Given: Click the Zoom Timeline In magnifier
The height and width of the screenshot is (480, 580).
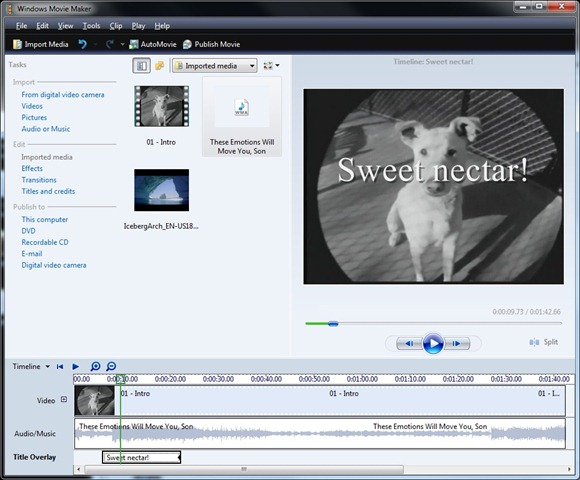Looking at the screenshot, I should pos(95,366).
